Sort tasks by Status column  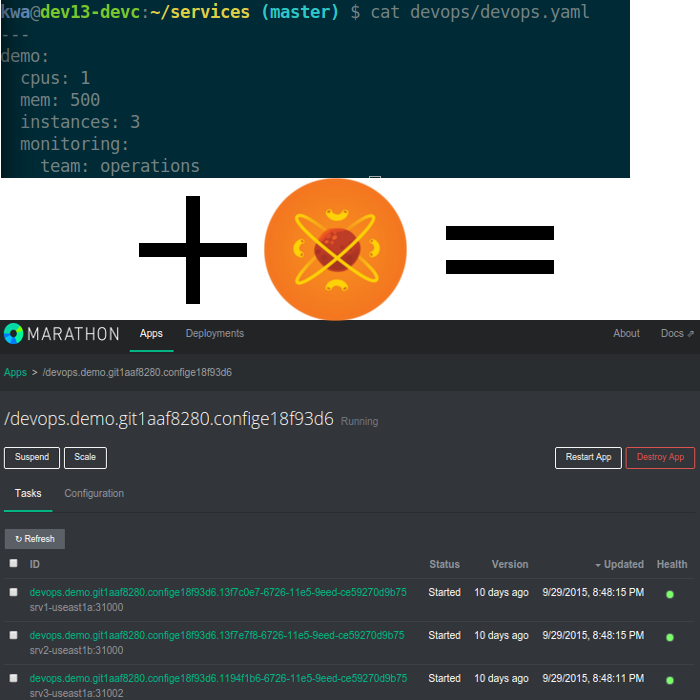coord(444,564)
